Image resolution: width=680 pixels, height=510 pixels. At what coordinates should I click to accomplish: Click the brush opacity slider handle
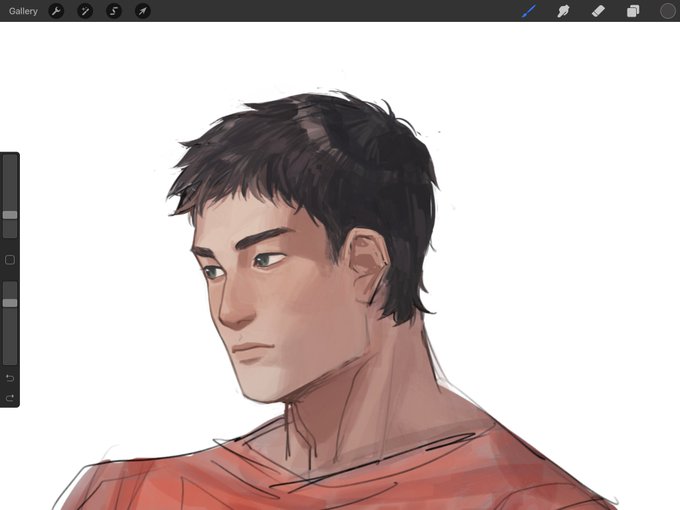pyautogui.click(x=10, y=302)
